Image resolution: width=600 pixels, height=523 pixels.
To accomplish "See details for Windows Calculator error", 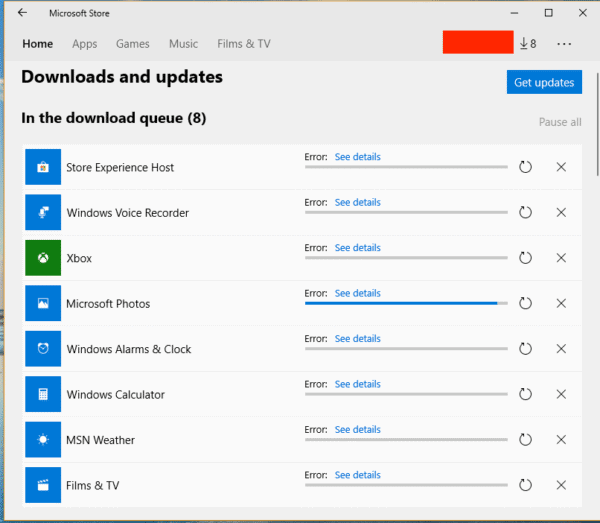I will pos(357,384).
